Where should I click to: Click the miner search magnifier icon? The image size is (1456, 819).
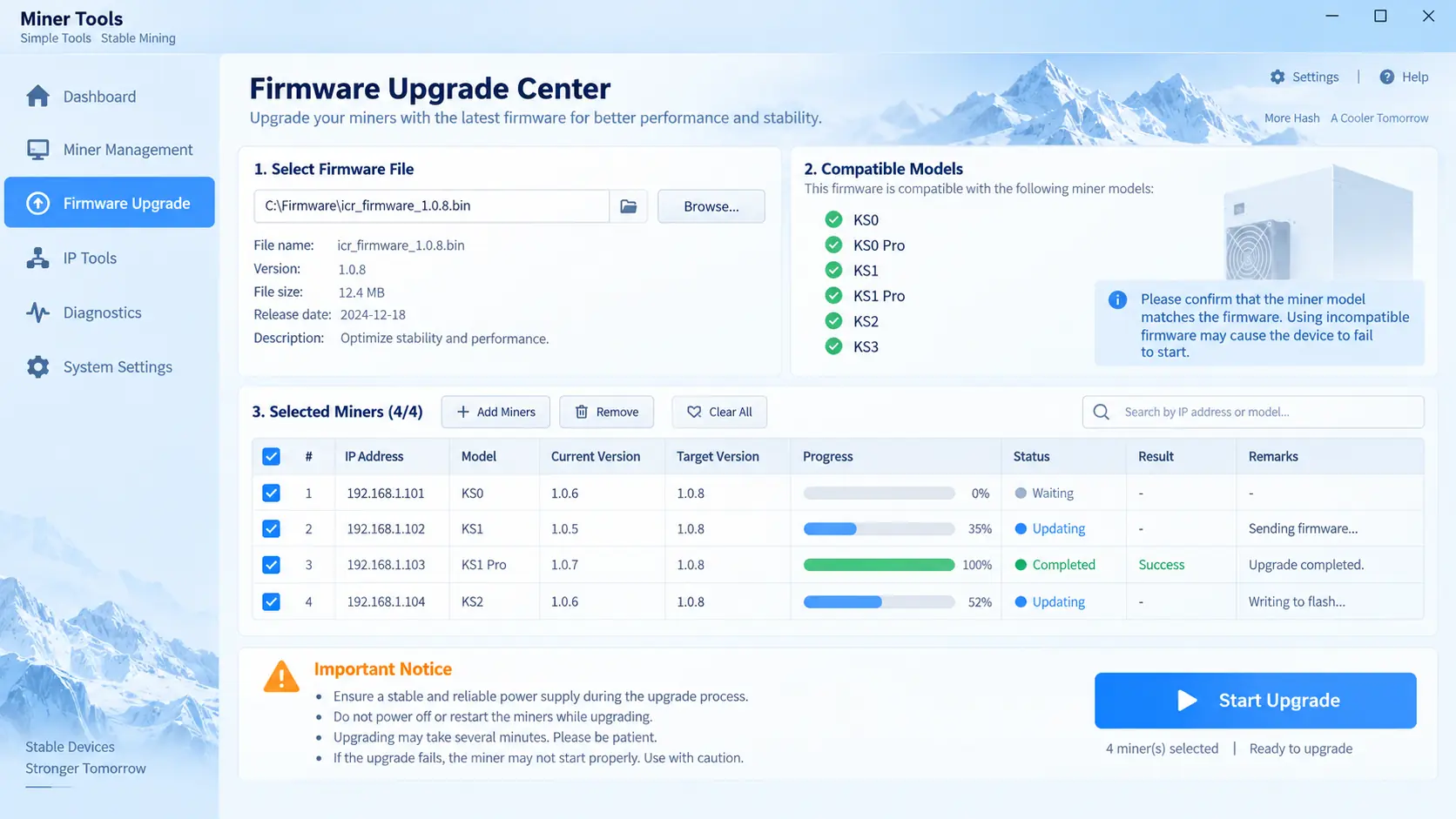1102,412
